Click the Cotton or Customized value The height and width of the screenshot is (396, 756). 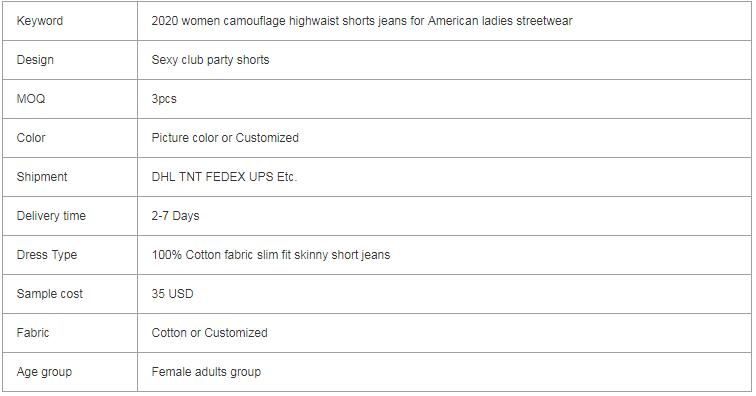[x=209, y=333]
